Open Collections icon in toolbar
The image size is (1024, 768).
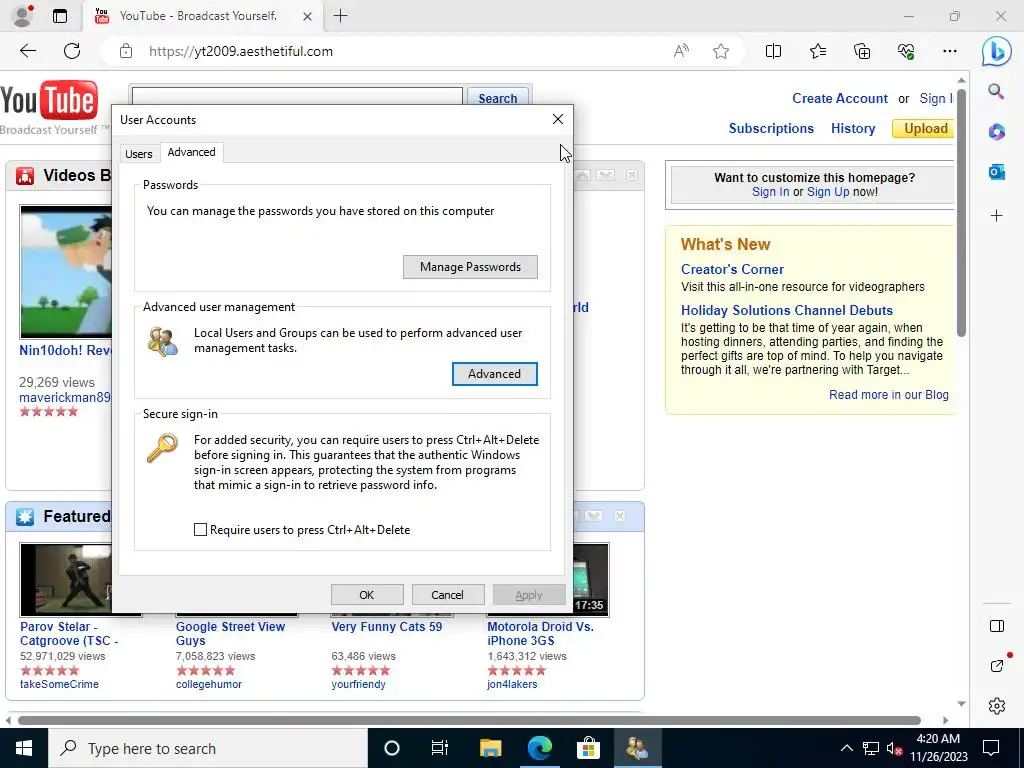pyautogui.click(x=862, y=51)
